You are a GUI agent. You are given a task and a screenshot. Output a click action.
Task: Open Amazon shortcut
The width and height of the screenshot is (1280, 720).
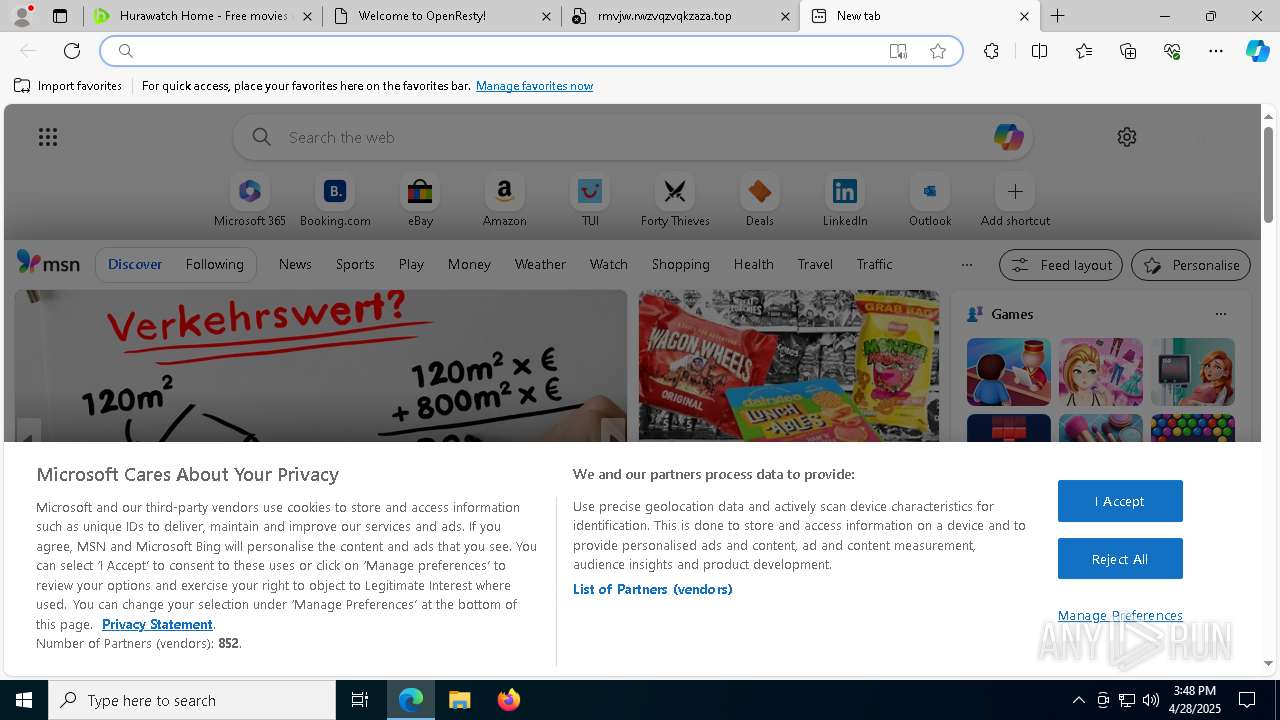[x=504, y=201]
